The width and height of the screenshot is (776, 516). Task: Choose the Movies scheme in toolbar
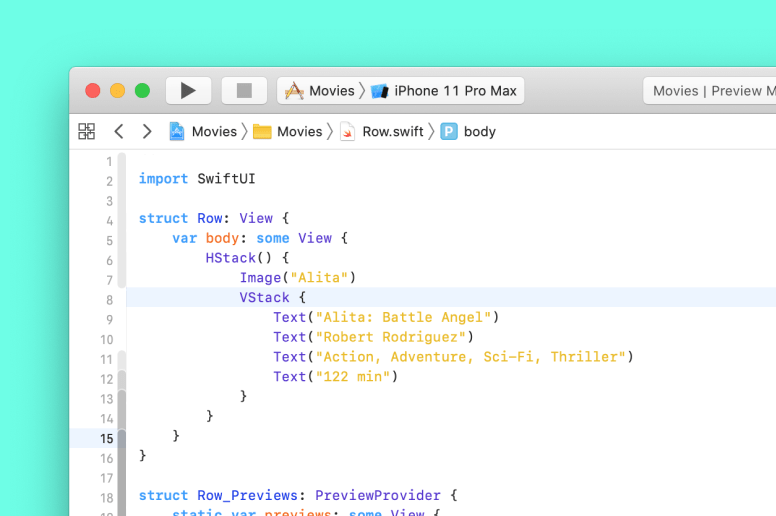coord(320,91)
